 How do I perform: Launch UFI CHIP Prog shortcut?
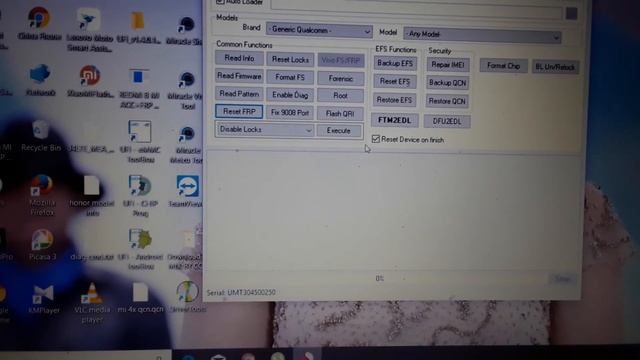pos(140,195)
